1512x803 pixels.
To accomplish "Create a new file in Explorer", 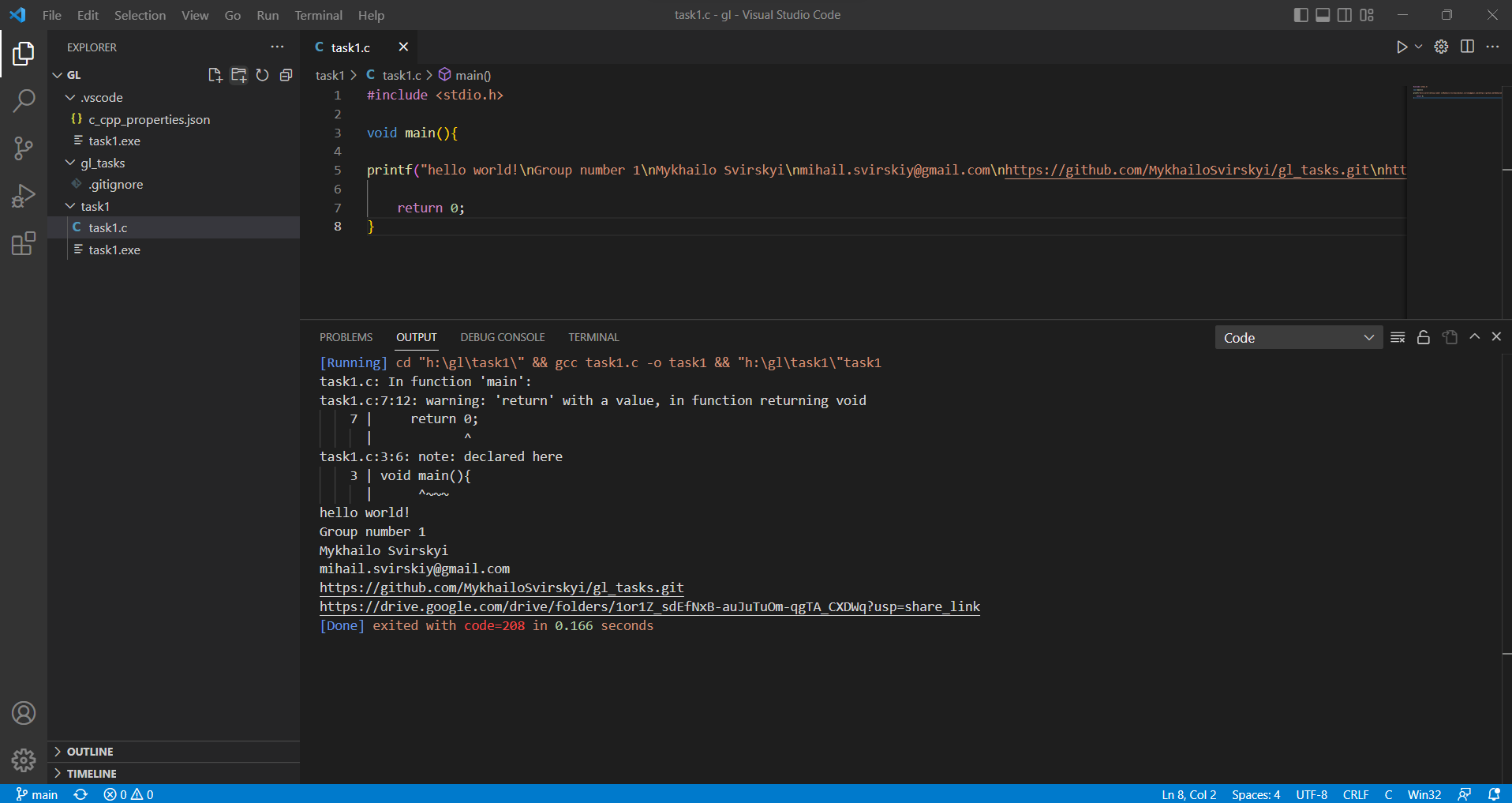I will [x=215, y=75].
